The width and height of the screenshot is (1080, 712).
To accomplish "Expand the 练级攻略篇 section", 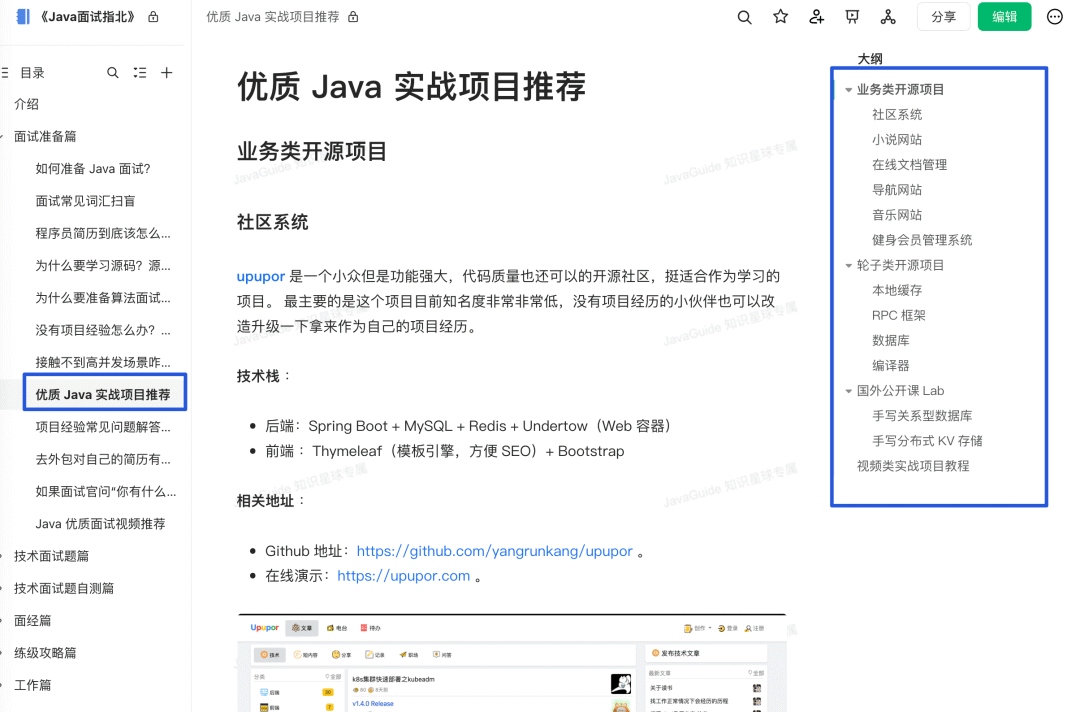I will click(3, 653).
